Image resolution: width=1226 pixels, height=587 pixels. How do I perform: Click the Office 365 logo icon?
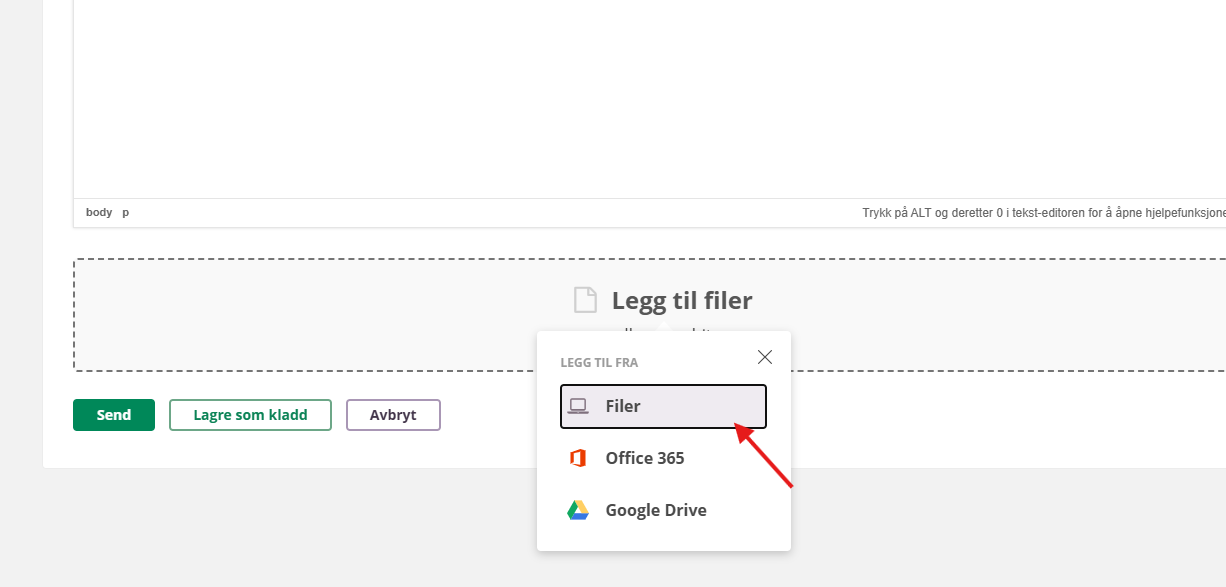pos(578,458)
